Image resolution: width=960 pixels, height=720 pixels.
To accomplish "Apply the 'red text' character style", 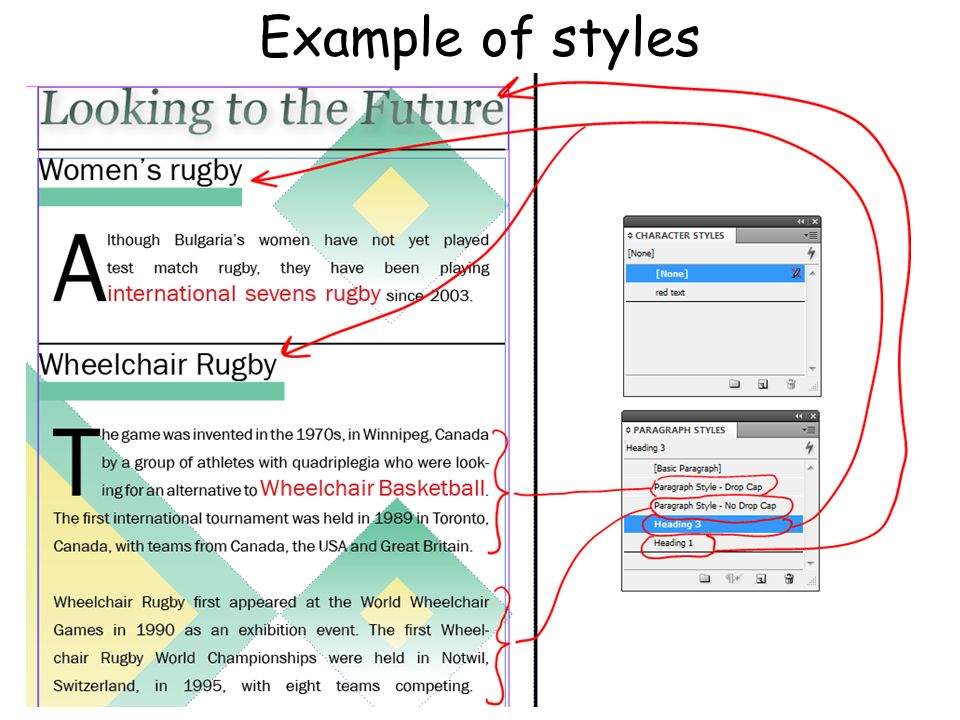I will tap(714, 292).
